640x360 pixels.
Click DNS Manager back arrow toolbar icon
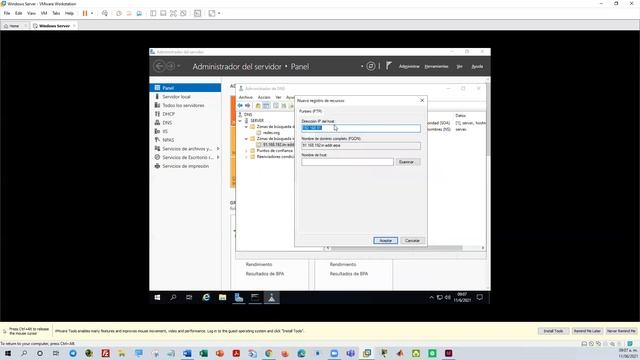240,106
